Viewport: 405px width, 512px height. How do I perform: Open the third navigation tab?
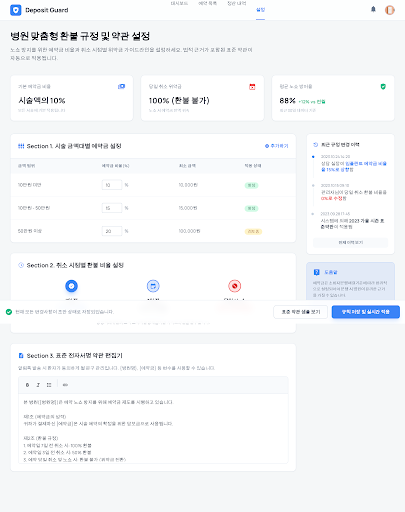(x=237, y=3)
